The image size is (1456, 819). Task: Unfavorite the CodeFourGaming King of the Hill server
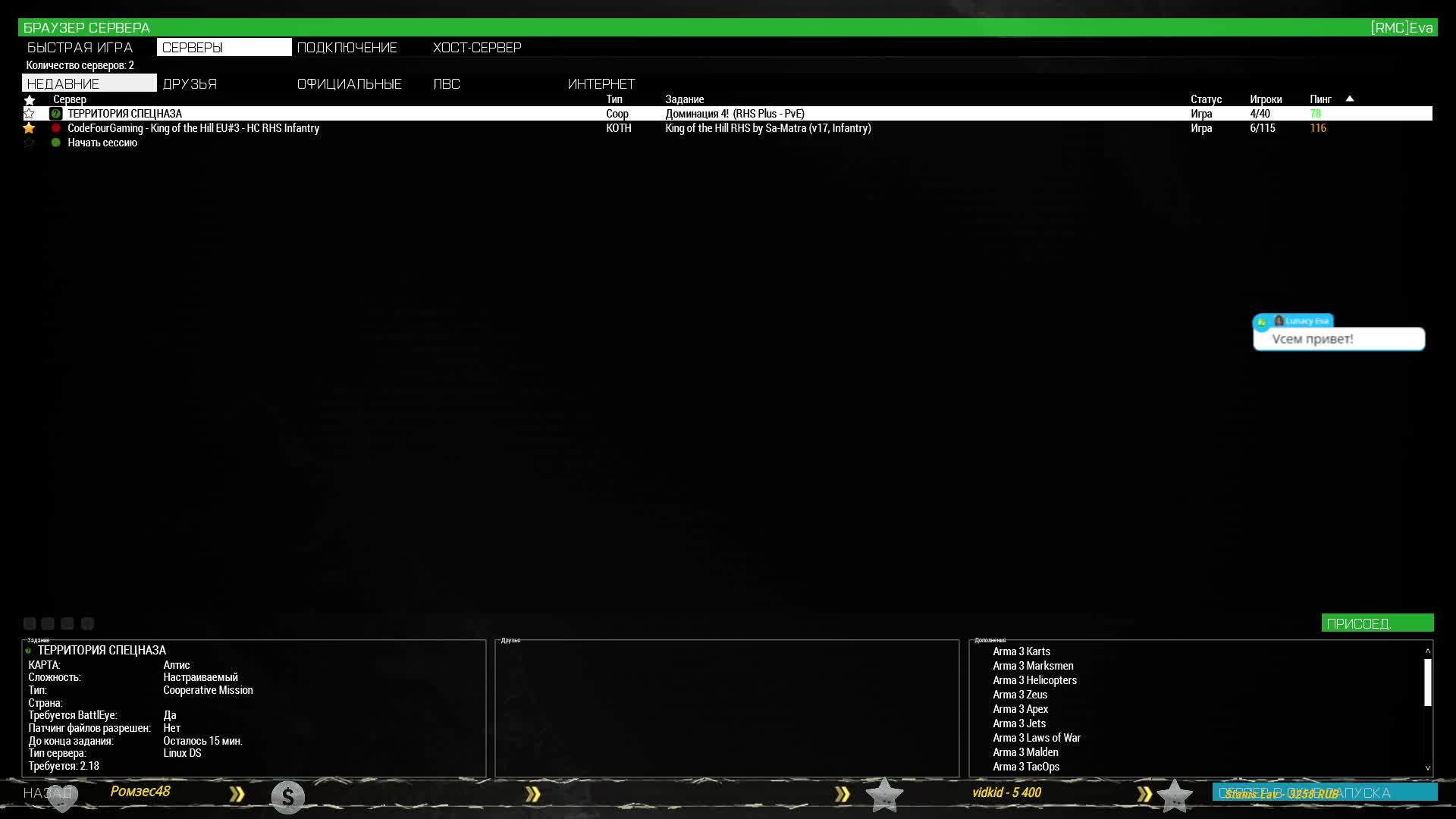[x=30, y=128]
